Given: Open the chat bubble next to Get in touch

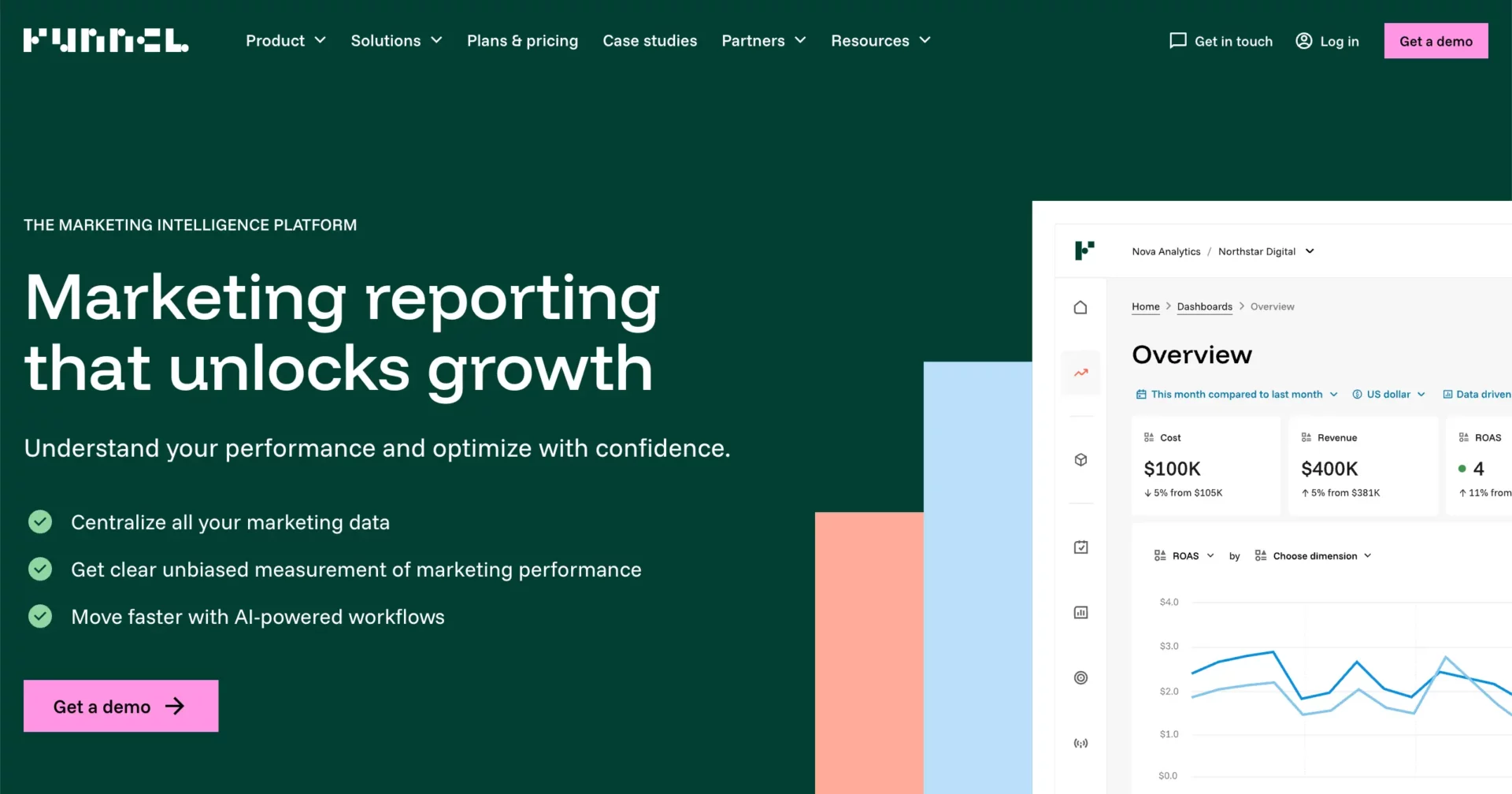Looking at the screenshot, I should 1177,40.
